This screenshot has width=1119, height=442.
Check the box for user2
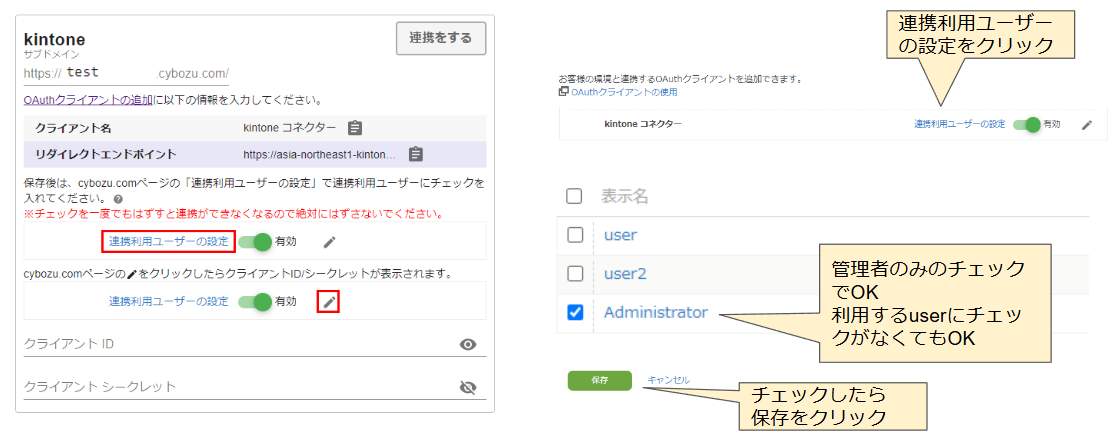[575, 273]
